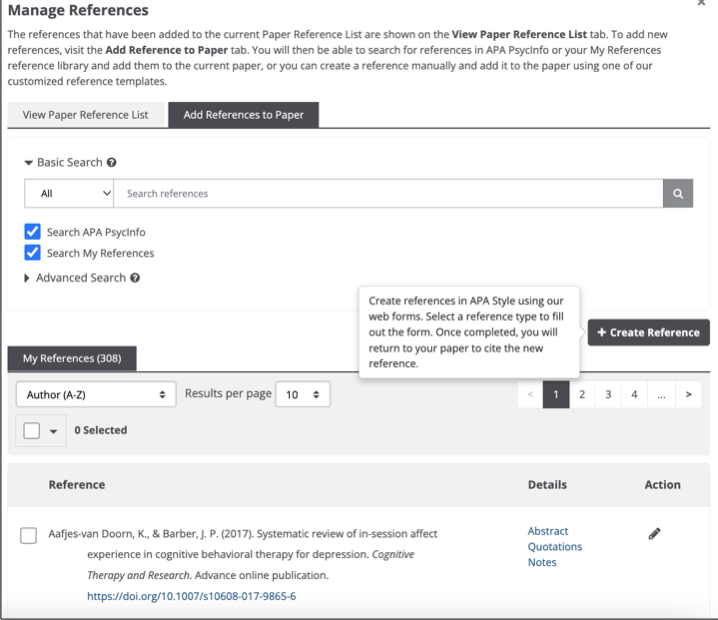Uncheck Search My References checkbox
This screenshot has height=620, width=718.
pyautogui.click(x=33, y=253)
